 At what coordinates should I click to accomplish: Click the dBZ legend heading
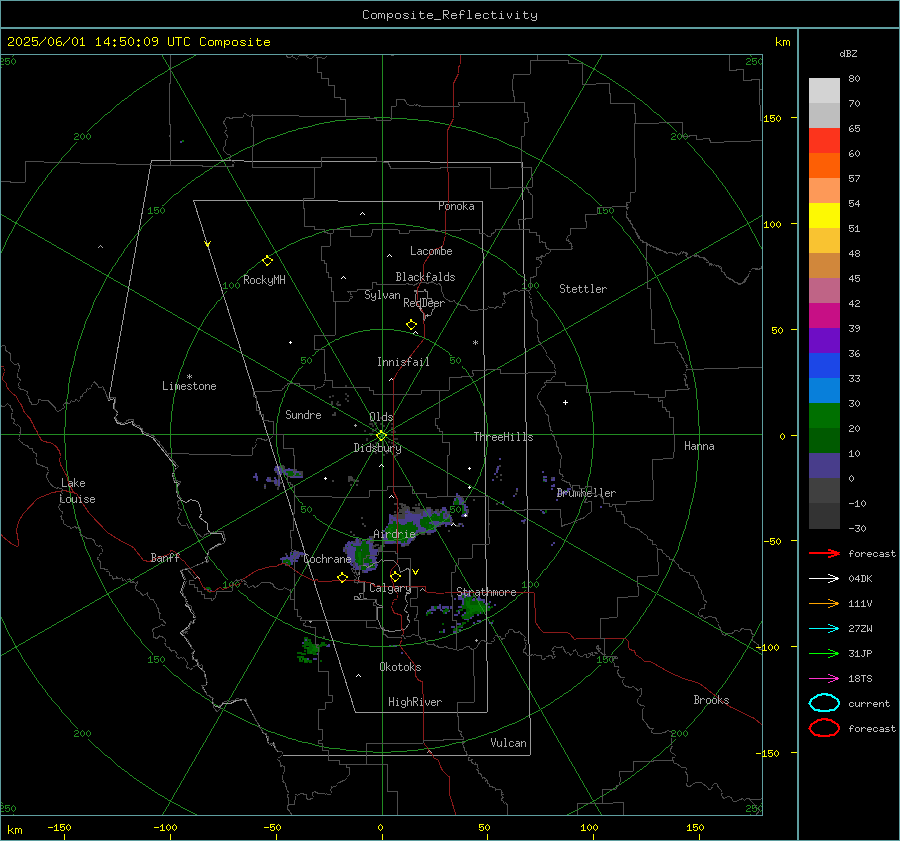coord(848,53)
